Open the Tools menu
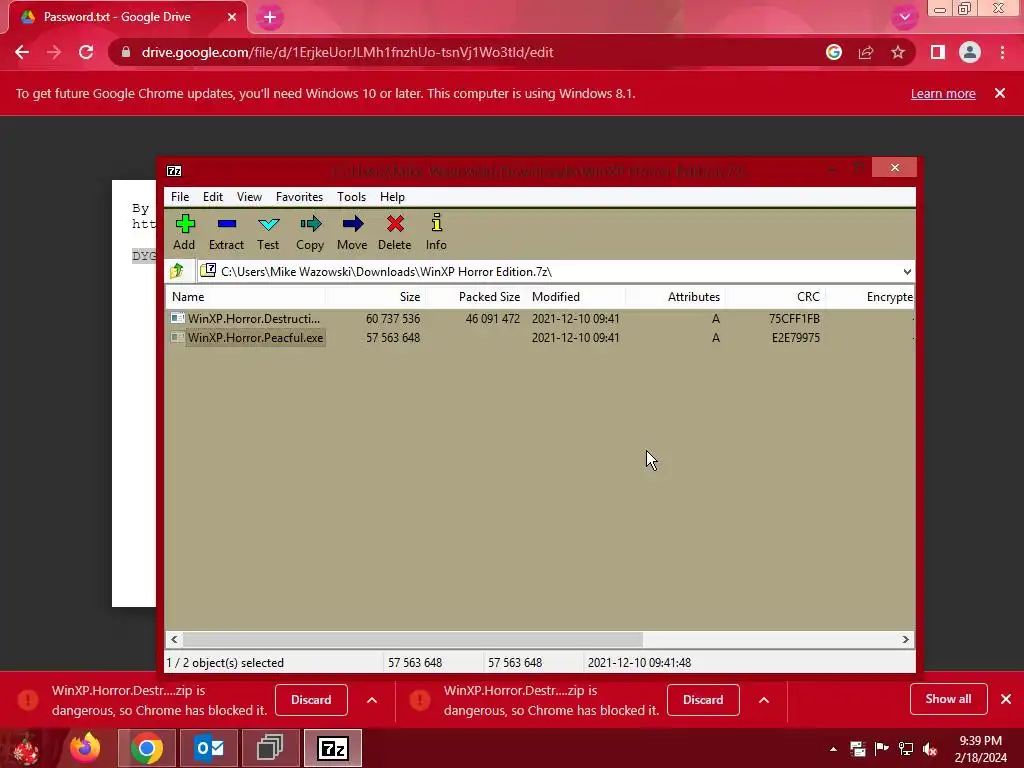This screenshot has width=1024, height=768. (351, 197)
